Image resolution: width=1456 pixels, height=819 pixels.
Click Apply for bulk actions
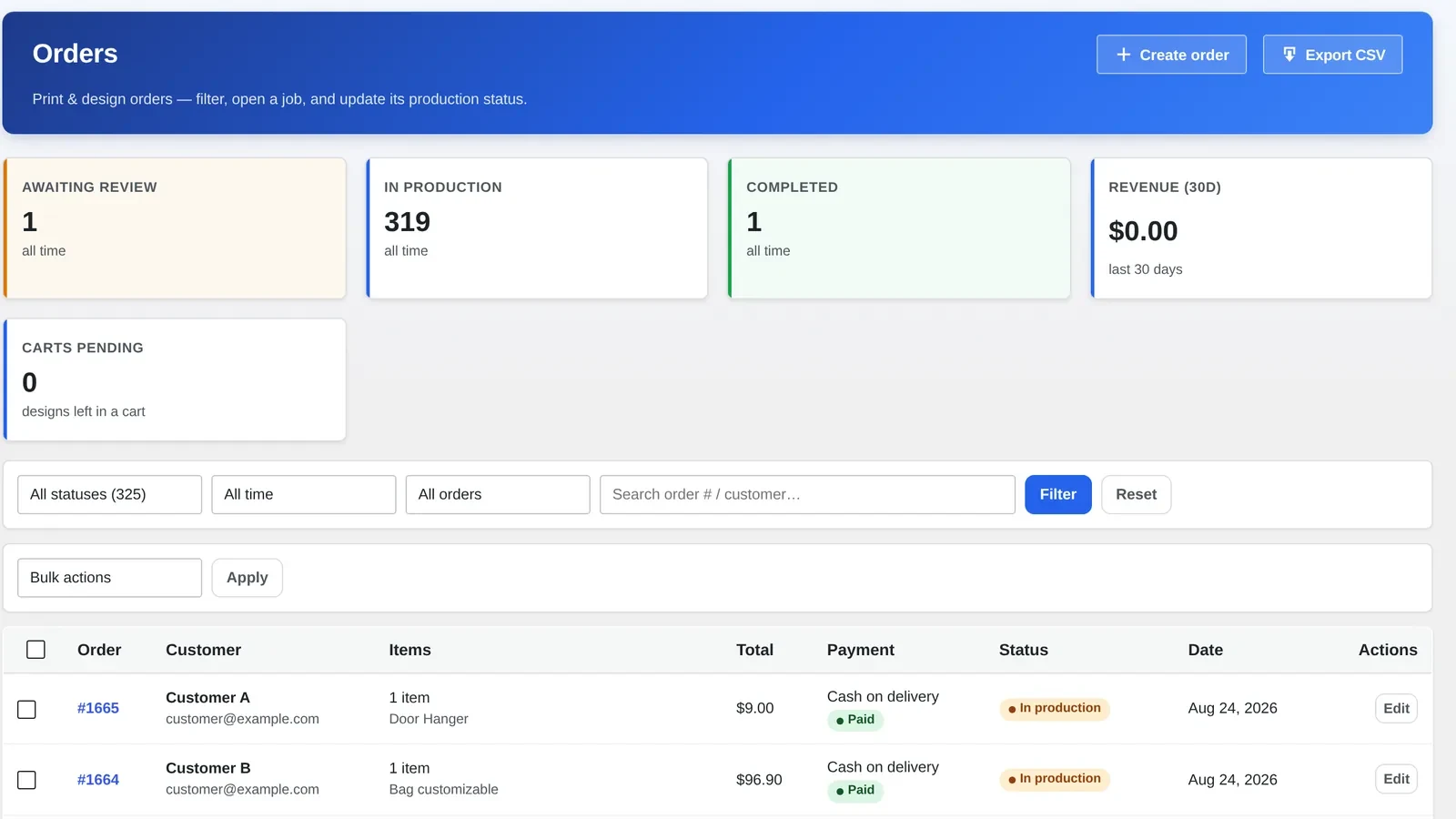248,578
